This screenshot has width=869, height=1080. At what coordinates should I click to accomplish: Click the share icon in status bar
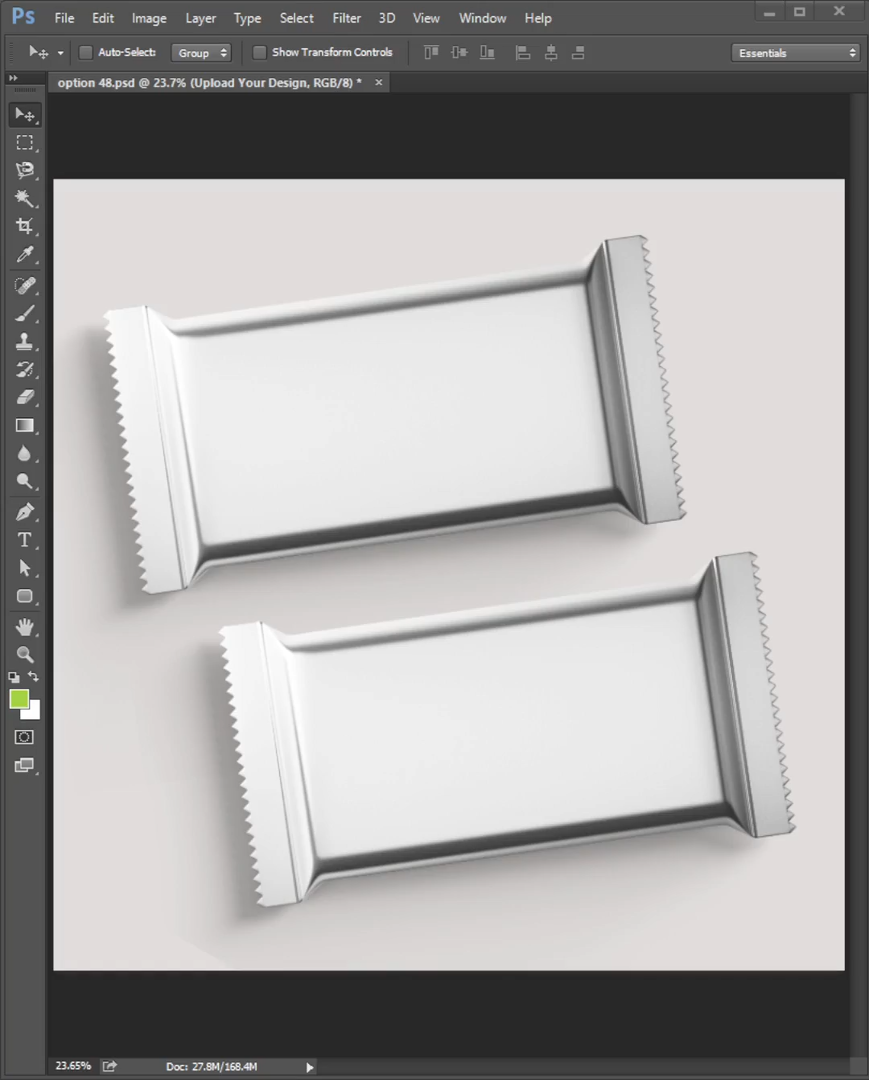pyautogui.click(x=109, y=1066)
